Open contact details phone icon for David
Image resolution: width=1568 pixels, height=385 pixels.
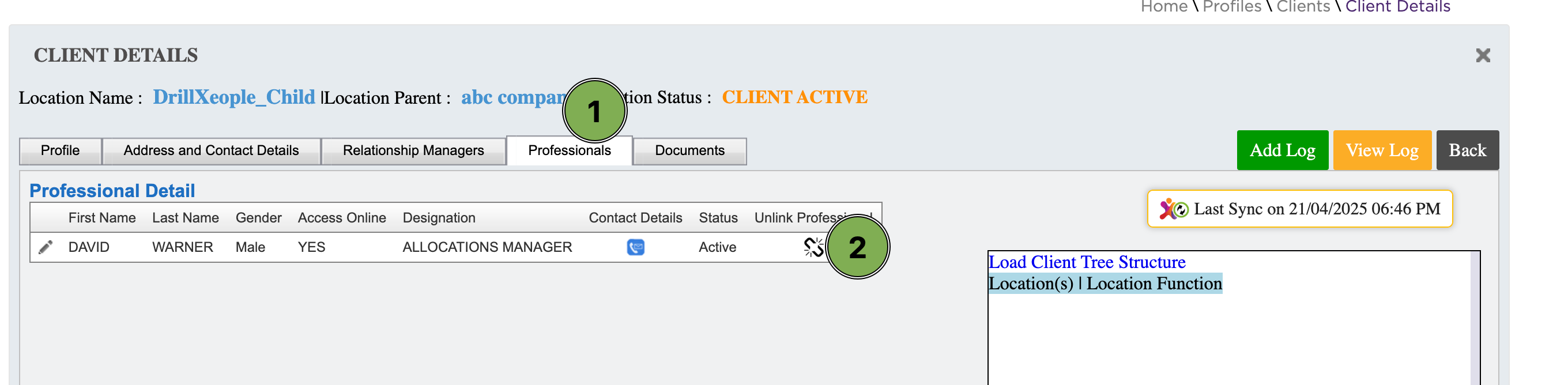[635, 247]
